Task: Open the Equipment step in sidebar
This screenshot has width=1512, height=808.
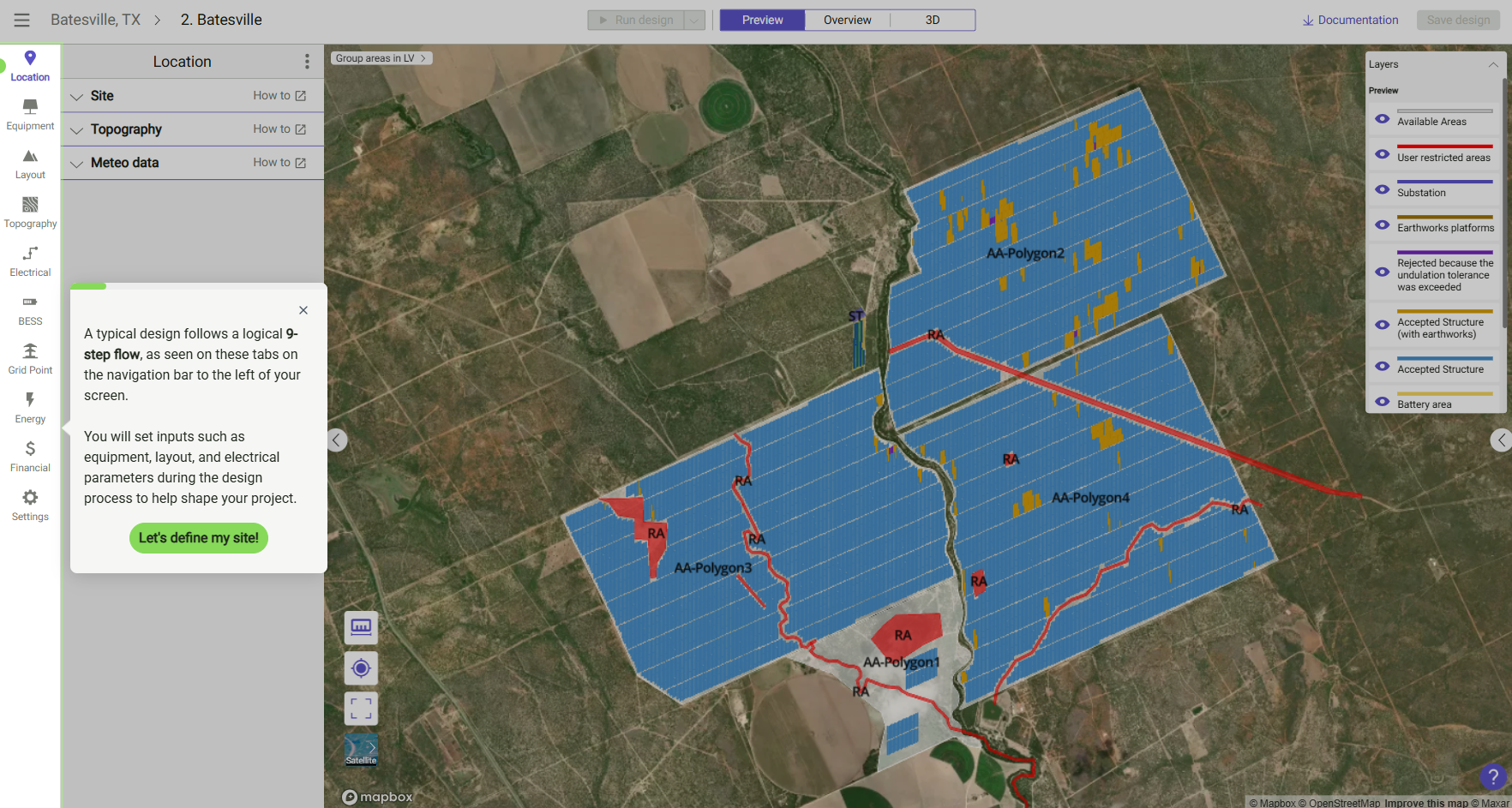Action: 30,114
